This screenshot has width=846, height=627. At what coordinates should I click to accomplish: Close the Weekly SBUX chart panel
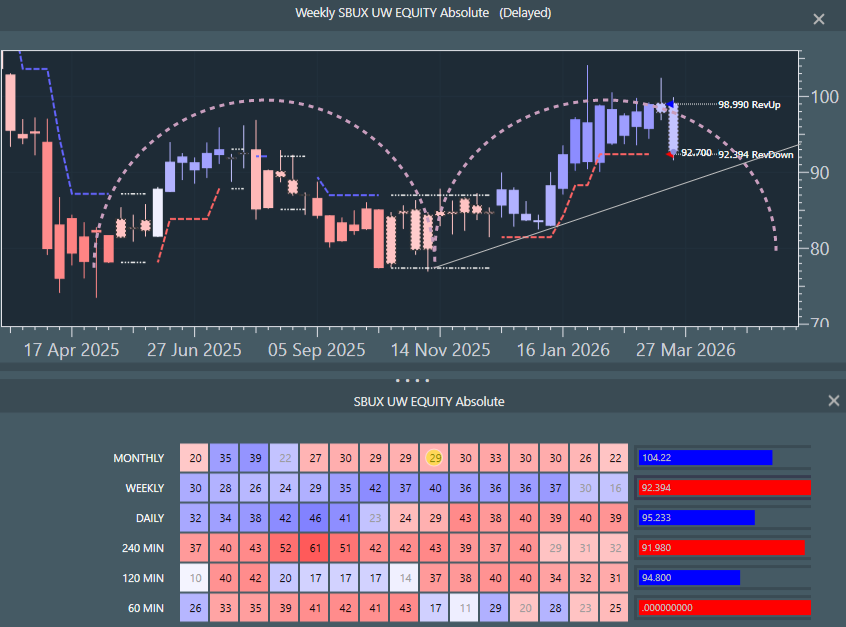[818, 19]
